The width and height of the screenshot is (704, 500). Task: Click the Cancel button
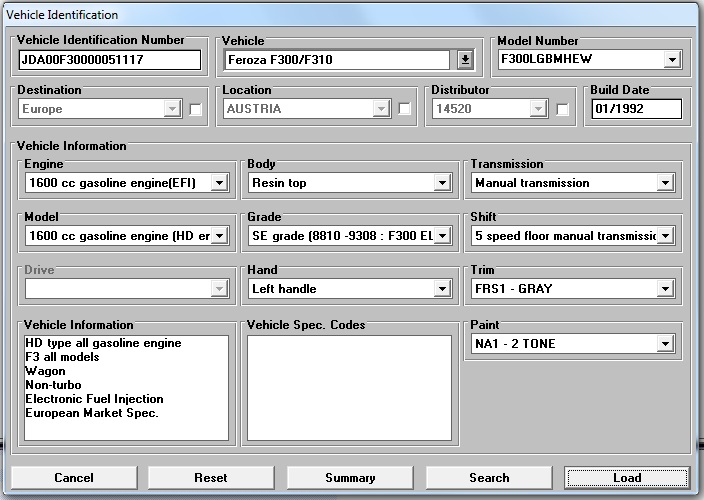(x=74, y=478)
